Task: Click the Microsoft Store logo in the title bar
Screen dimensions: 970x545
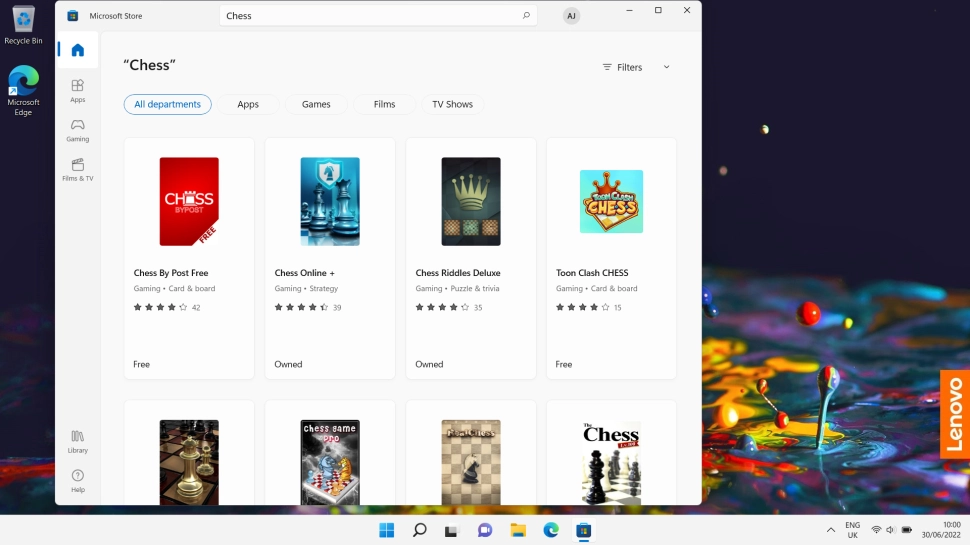Action: [x=73, y=16]
